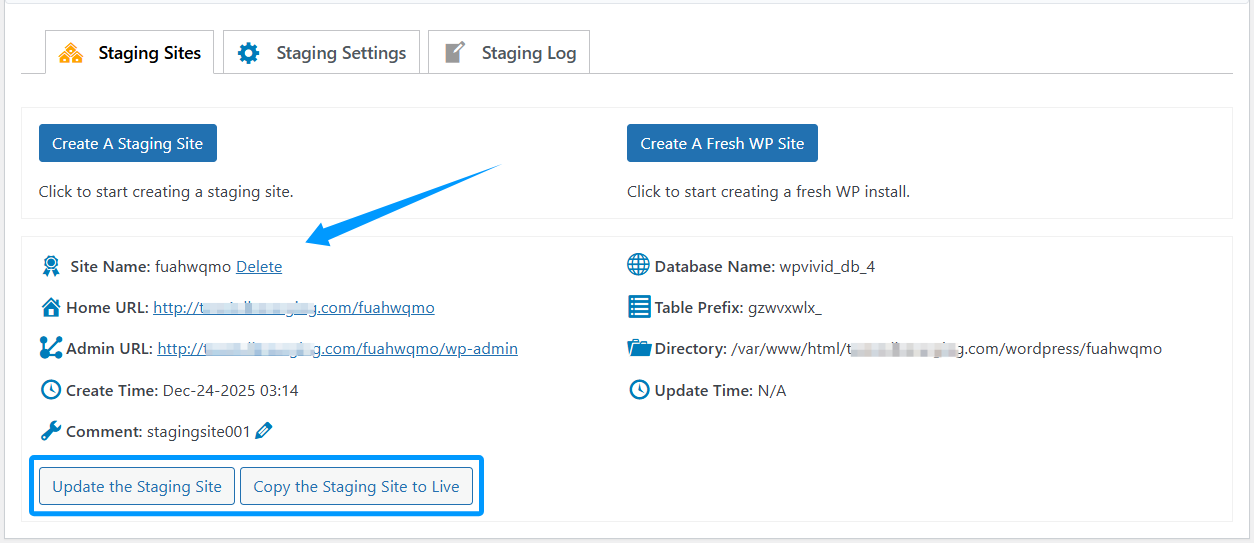
Task: Click the house icon beside Home URL
Action: (x=51, y=307)
